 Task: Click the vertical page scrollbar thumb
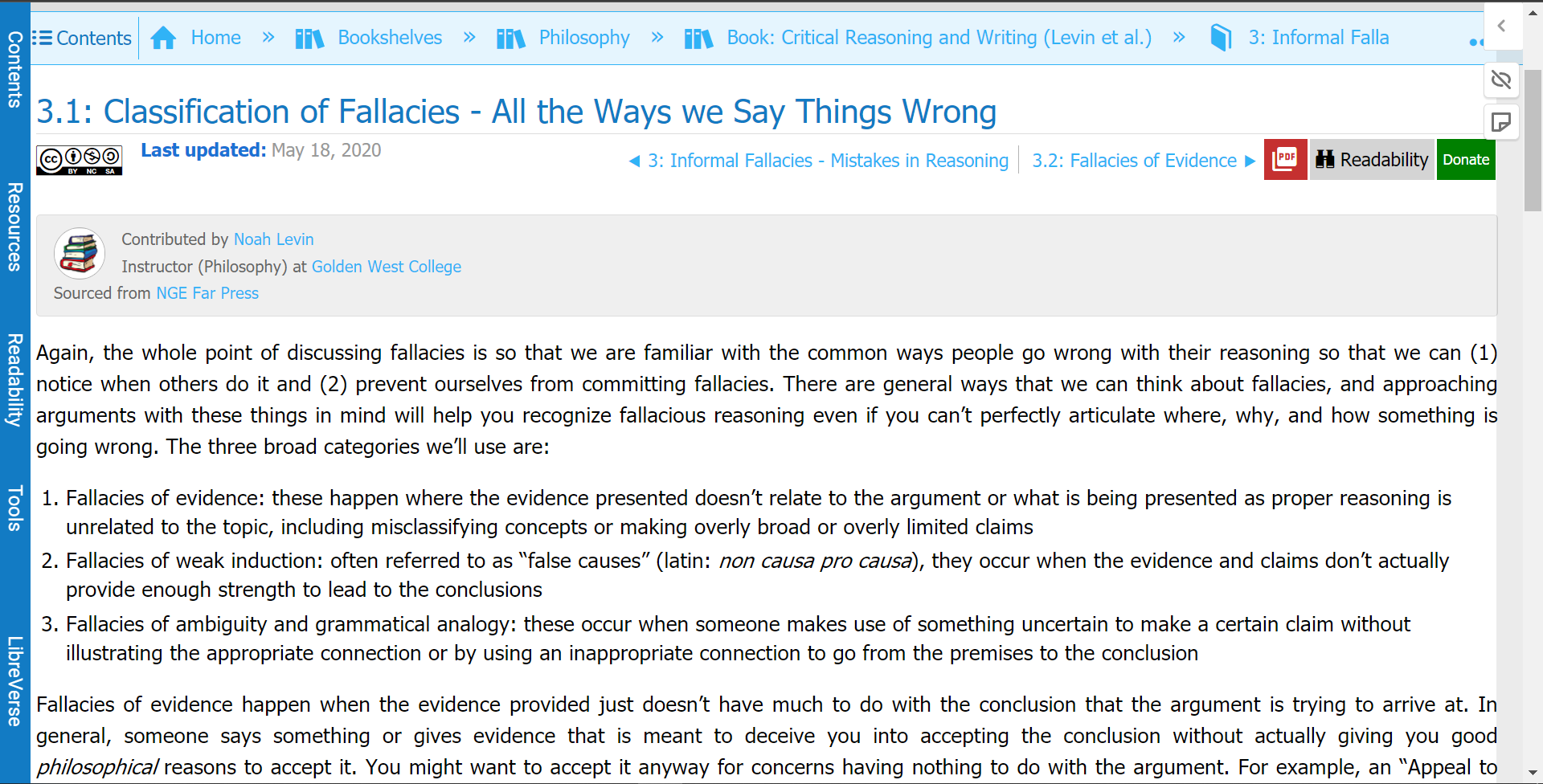1533,141
